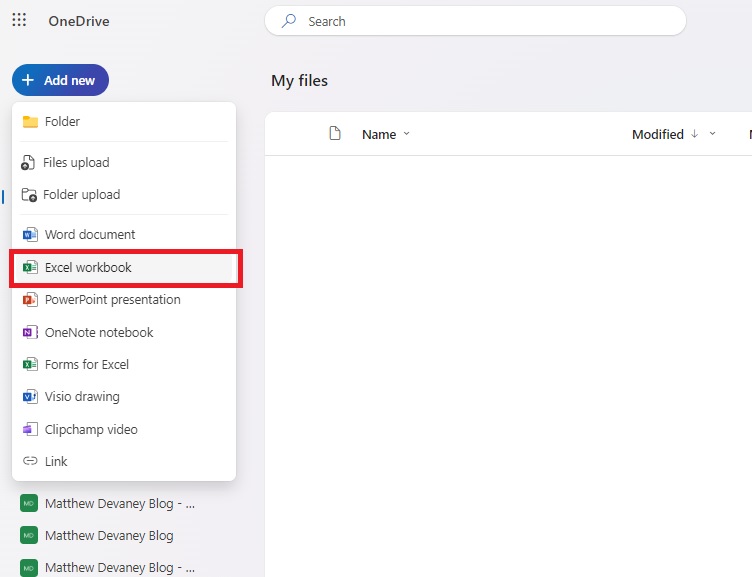752x577 pixels.
Task: Click the Add new button
Action: click(60, 80)
